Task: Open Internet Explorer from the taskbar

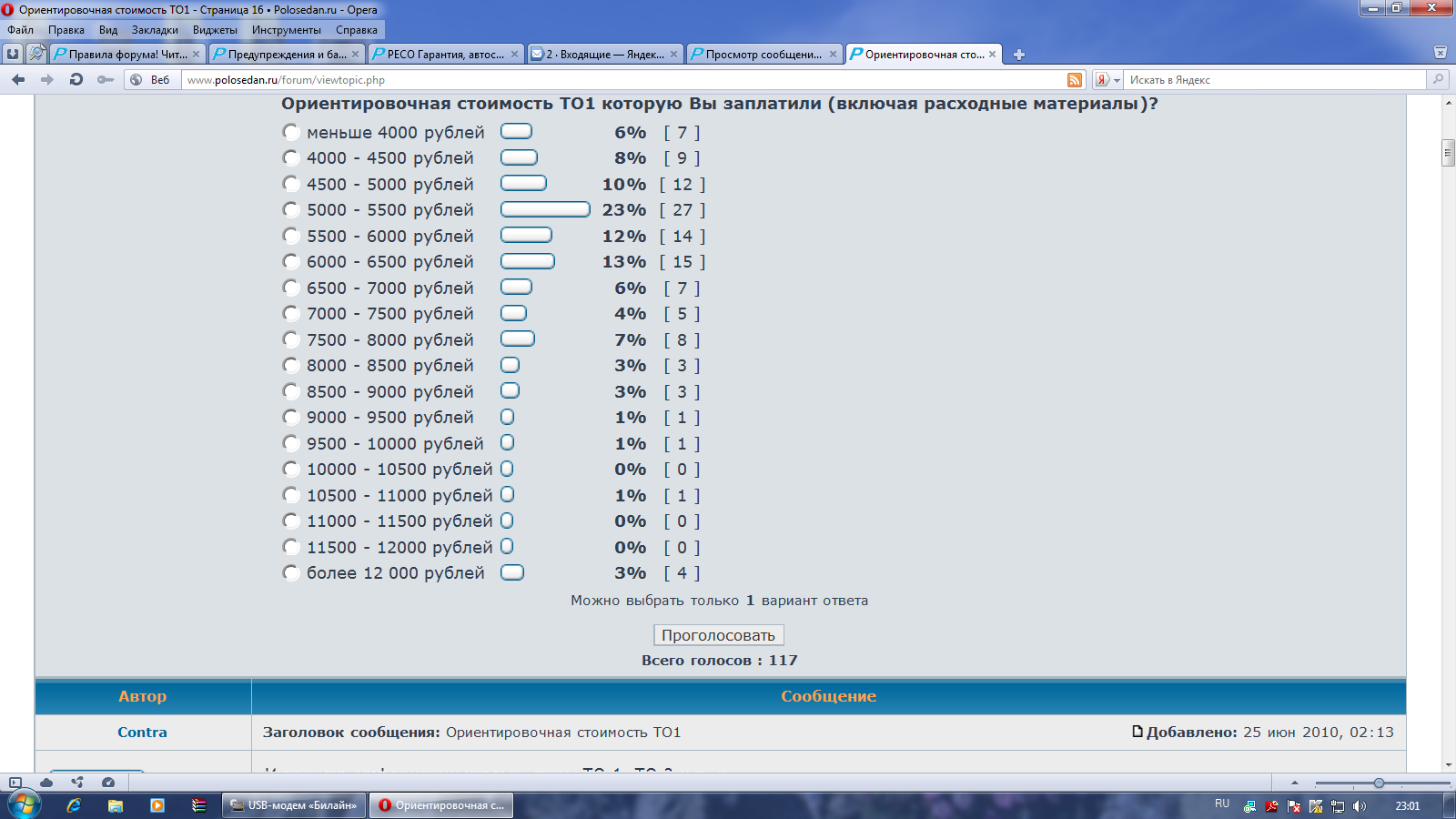Action: coord(74,805)
